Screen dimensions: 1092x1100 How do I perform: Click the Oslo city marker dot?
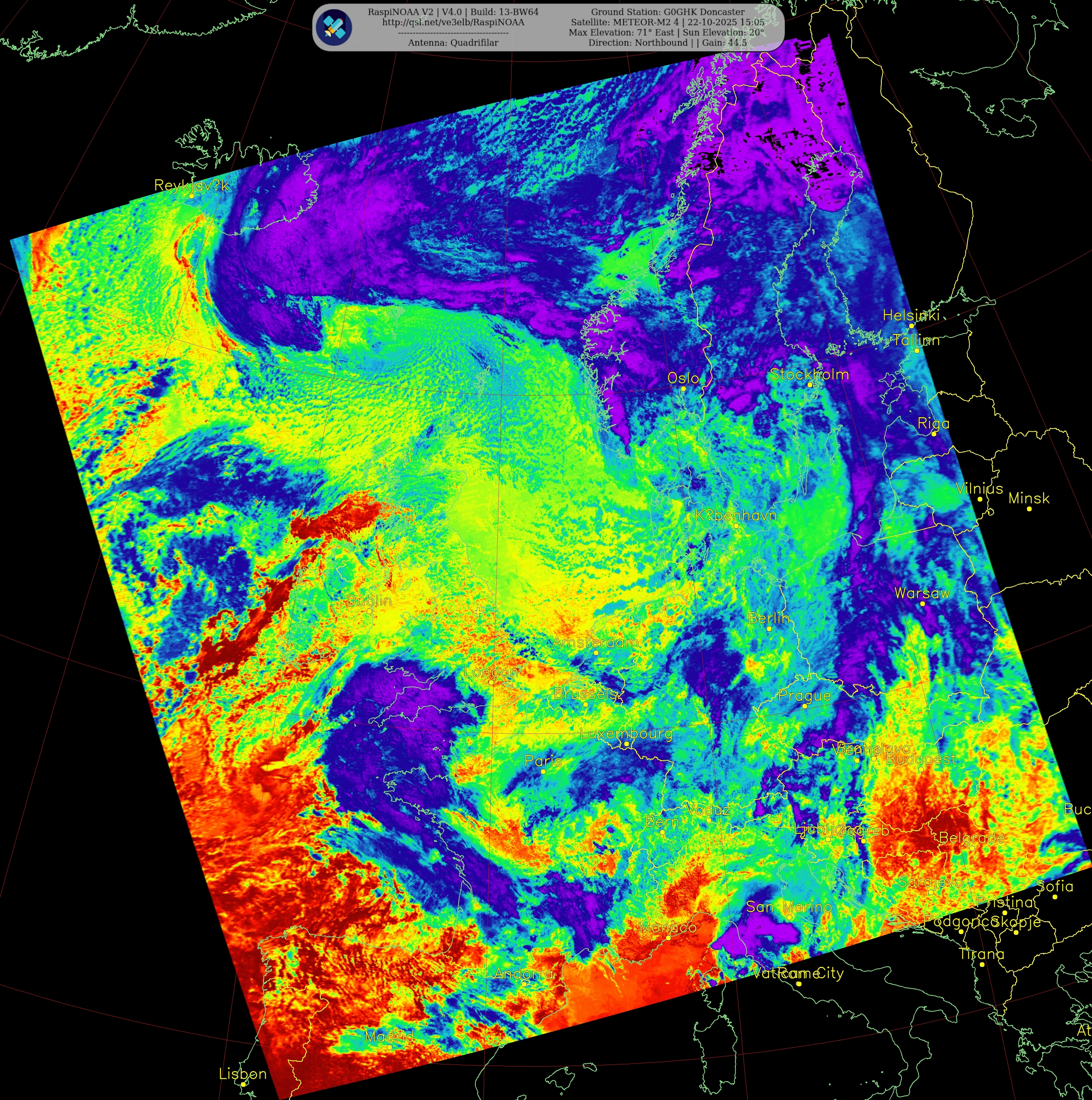[x=684, y=388]
